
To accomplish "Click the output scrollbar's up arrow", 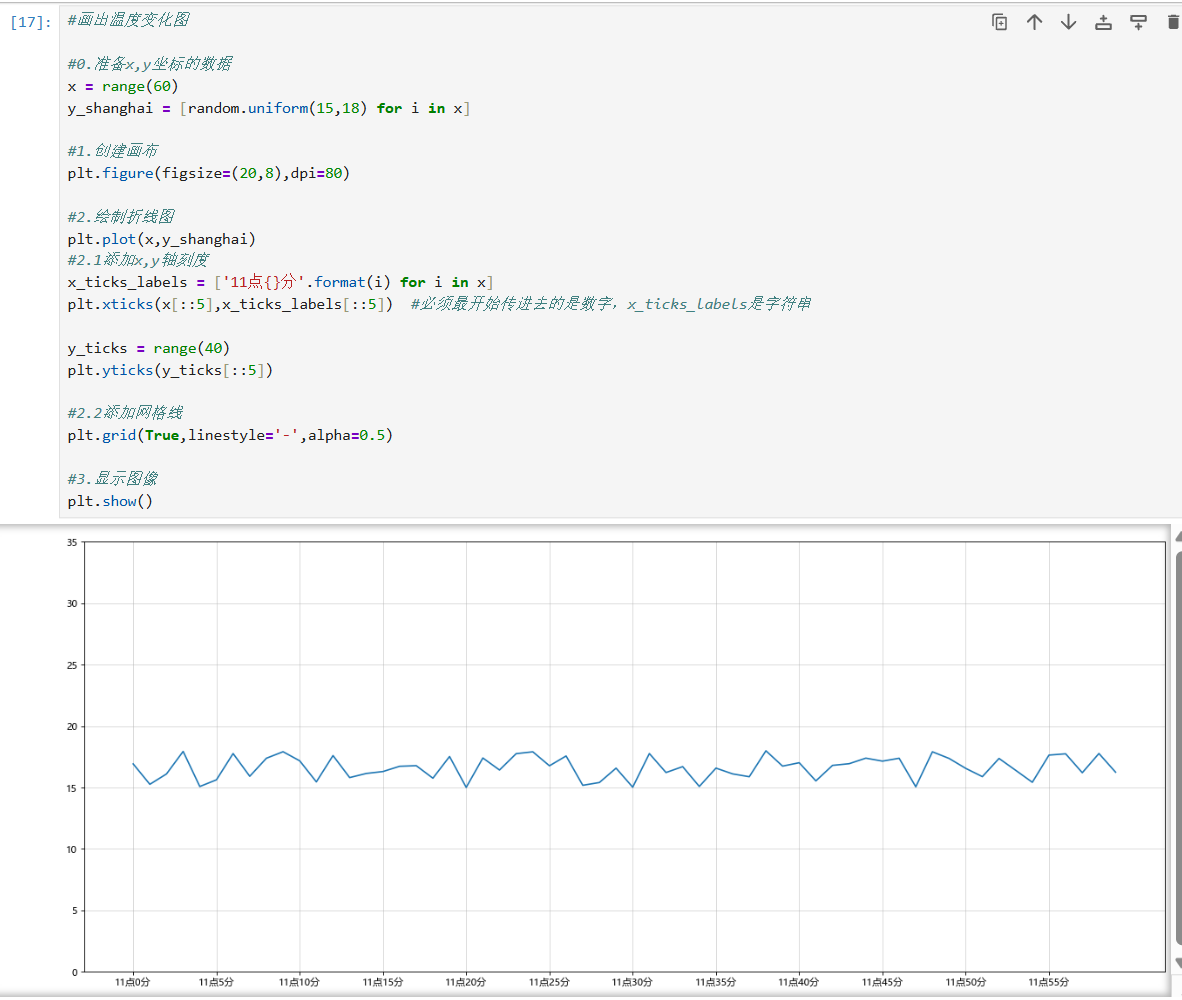I will 1178,536.
